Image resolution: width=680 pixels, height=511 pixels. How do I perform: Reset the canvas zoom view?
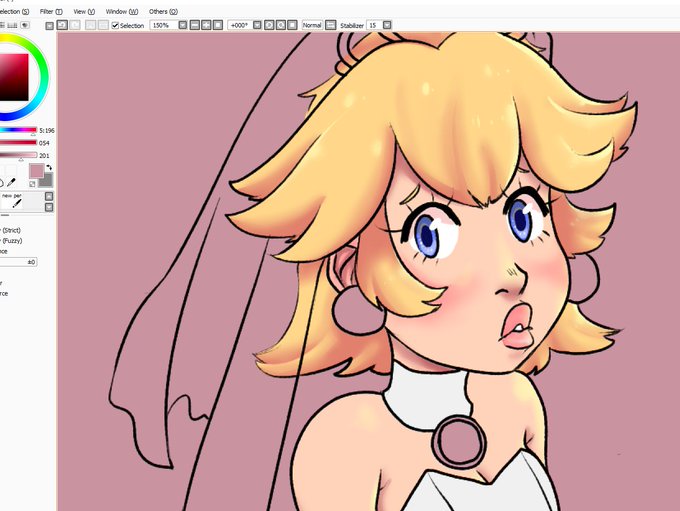pos(218,25)
